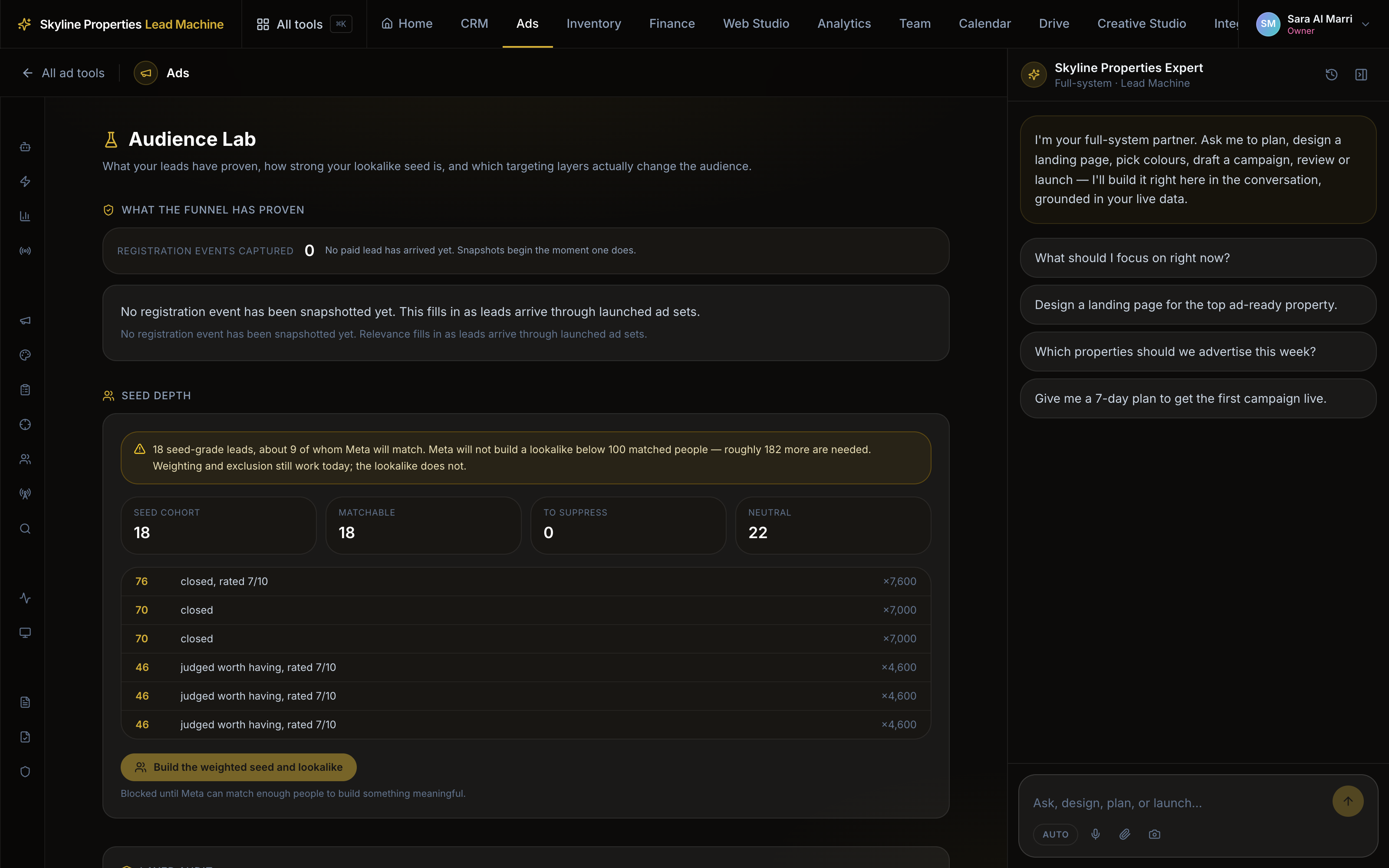Click the broadcast signal sidebar icon
This screenshot has height=868, width=1389.
[x=25, y=251]
